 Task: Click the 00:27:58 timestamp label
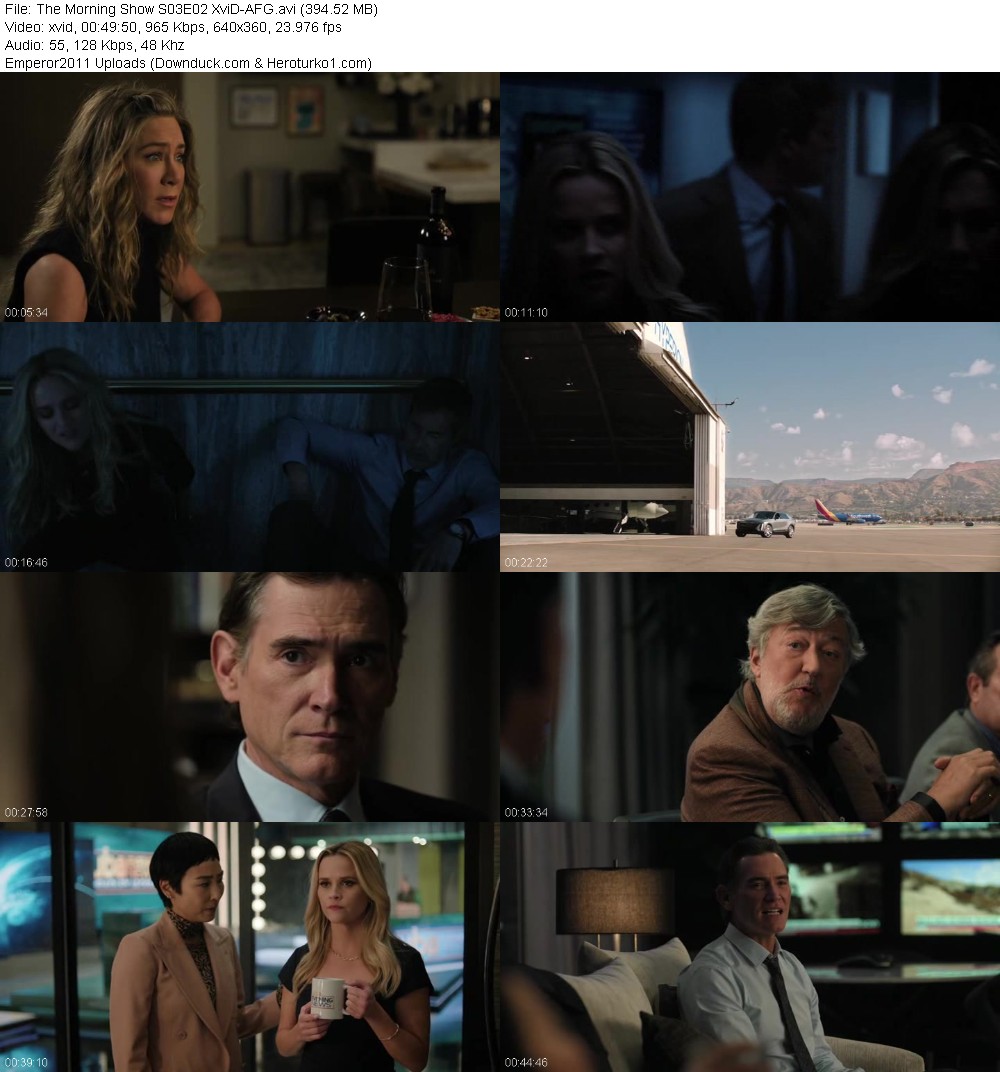pyautogui.click(x=26, y=813)
